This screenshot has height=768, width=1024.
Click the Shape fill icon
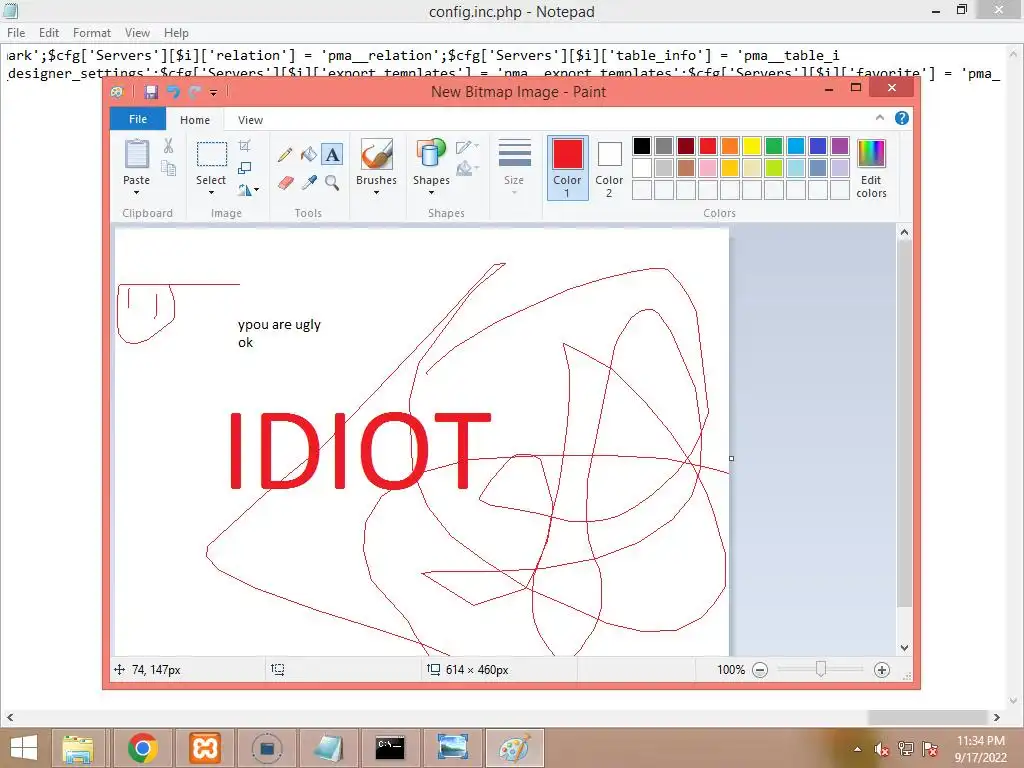point(466,169)
